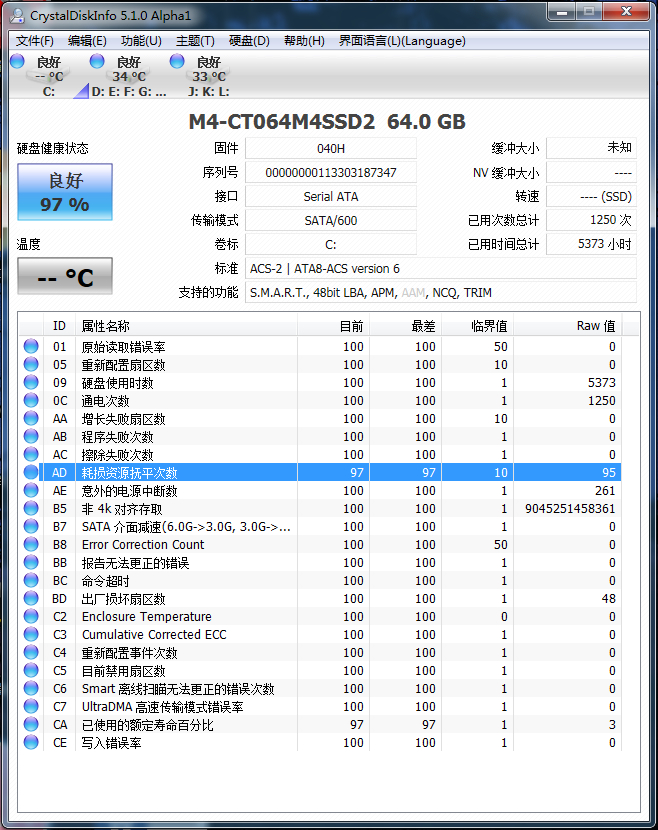The width and height of the screenshot is (658, 830).
Task: Select the 耗损资源抚平次数 attribute name
Action: (x=130, y=473)
